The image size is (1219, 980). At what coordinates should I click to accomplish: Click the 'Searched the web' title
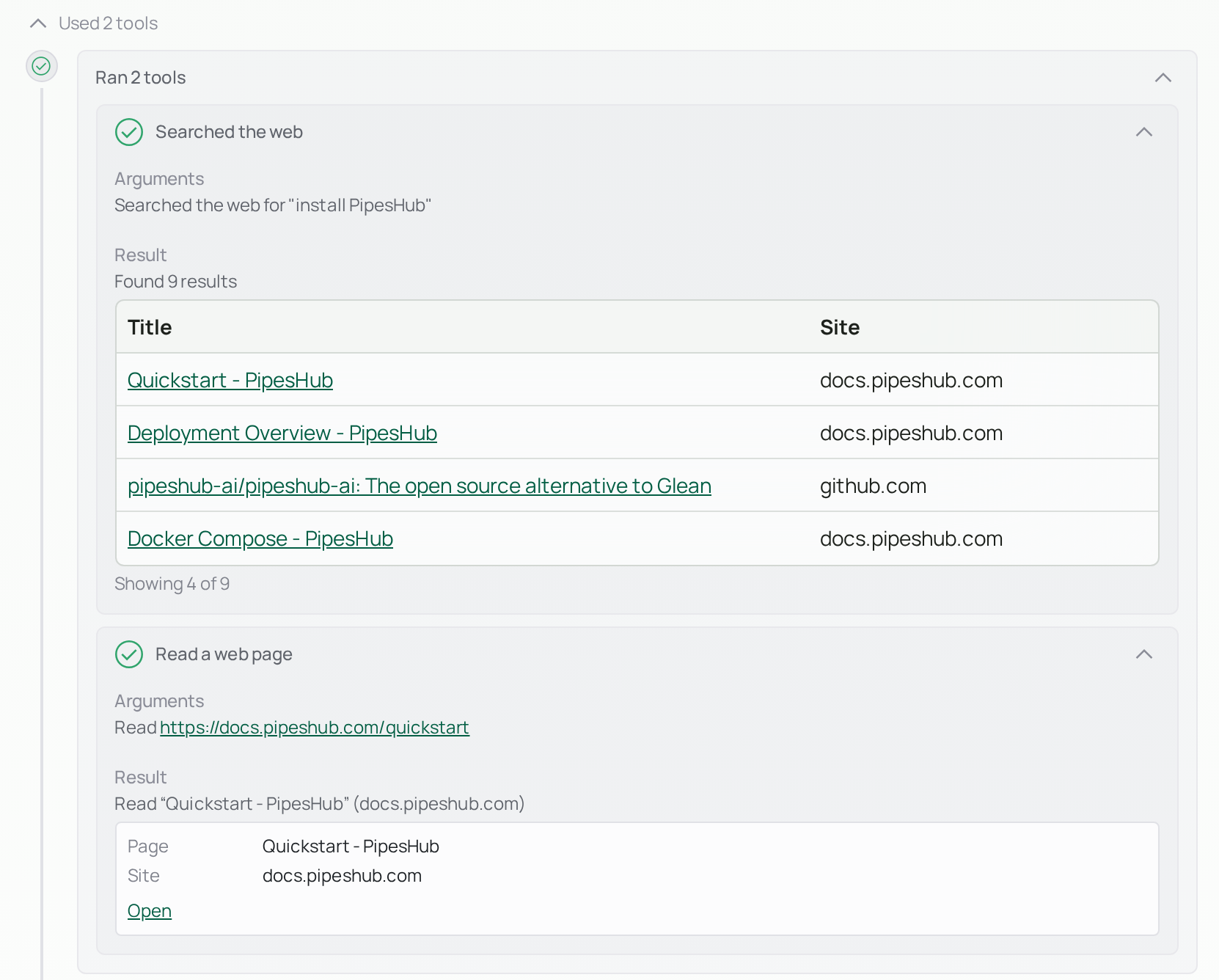tap(229, 132)
